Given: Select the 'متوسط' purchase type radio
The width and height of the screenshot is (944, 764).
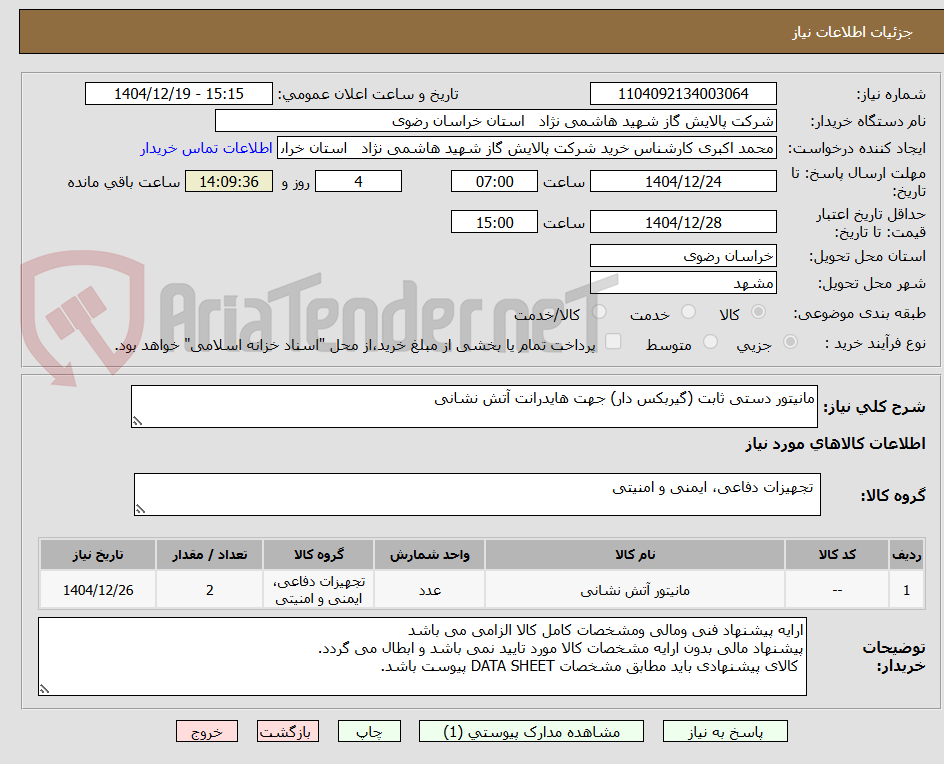Looking at the screenshot, I should pyautogui.click(x=710, y=342).
